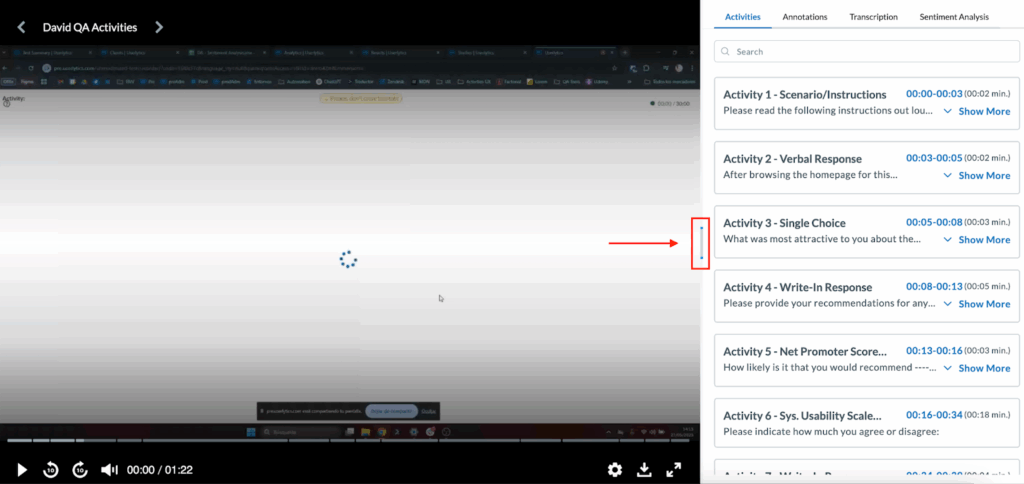Image resolution: width=1024 pixels, height=484 pixels.
Task: Play the session recording video
Action: (22, 469)
